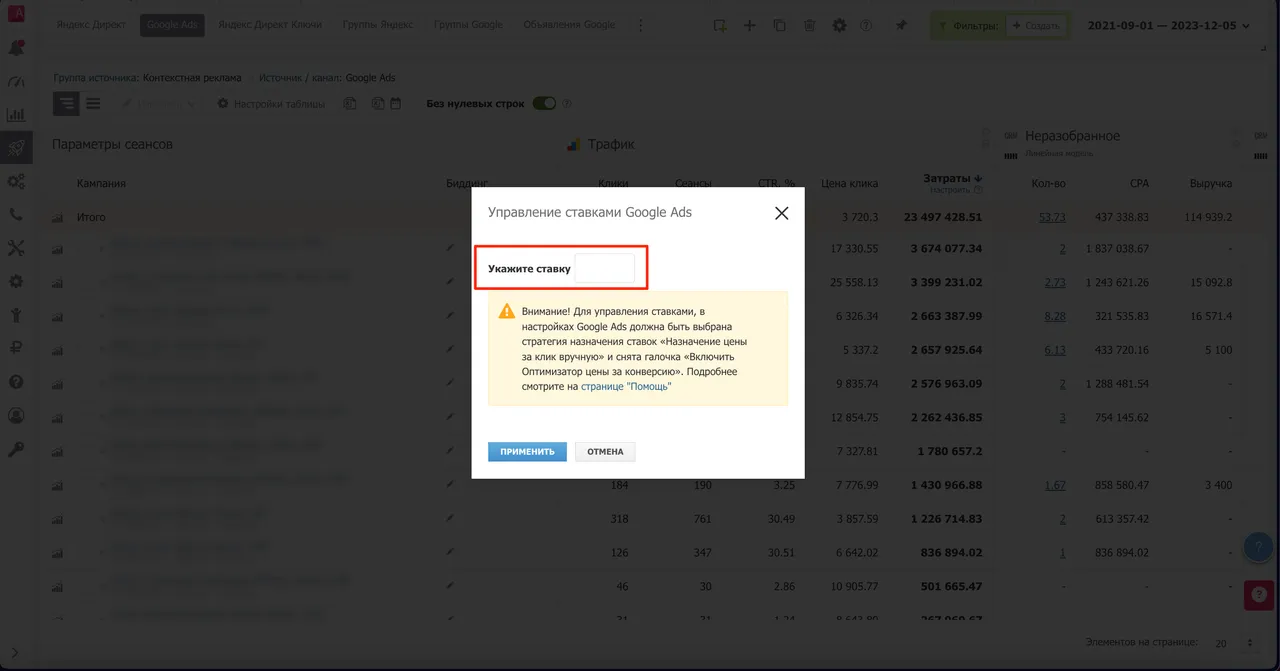The width and height of the screenshot is (1280, 671).
Task: Open the phone calls icon in sidebar
Action: tap(16, 214)
